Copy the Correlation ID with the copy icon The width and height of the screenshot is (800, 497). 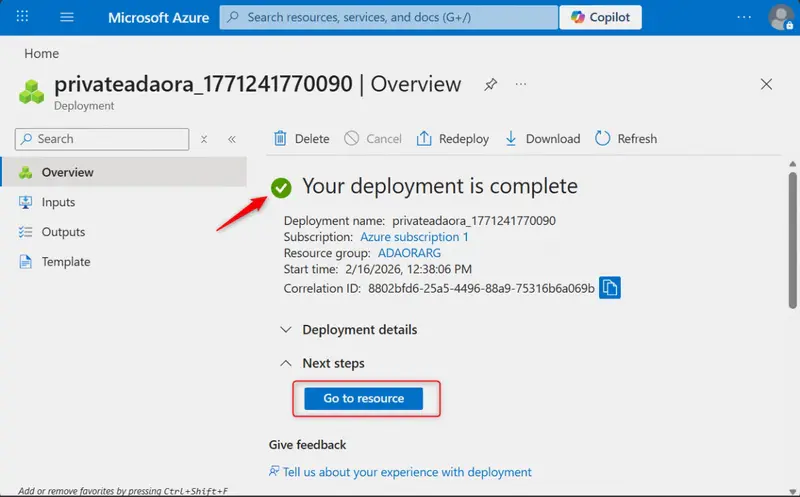[610, 288]
